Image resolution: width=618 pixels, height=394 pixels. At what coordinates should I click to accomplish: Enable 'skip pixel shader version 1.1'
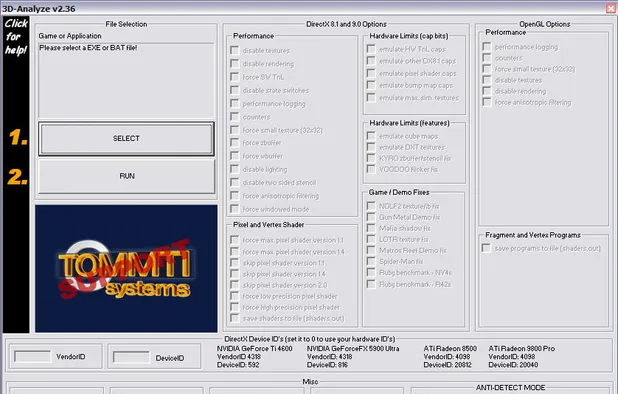click(235, 263)
